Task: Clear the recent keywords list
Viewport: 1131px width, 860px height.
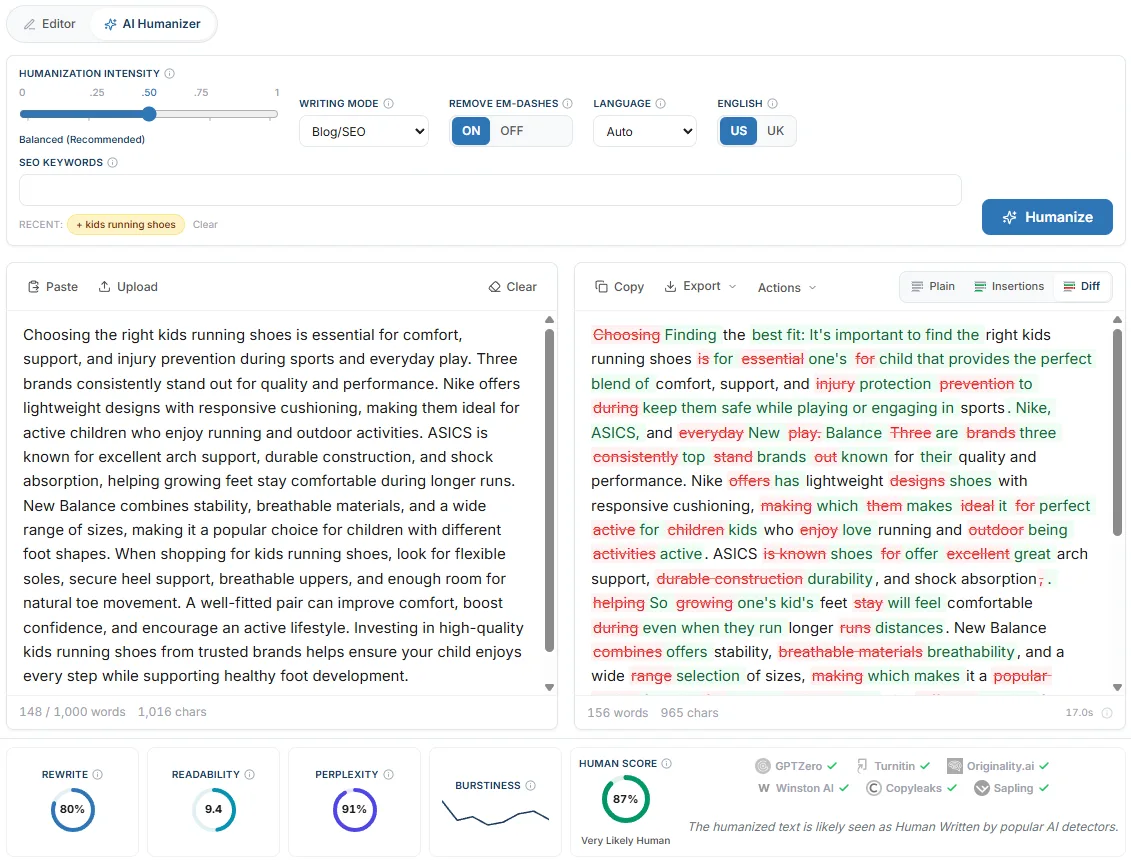Action: (x=205, y=224)
